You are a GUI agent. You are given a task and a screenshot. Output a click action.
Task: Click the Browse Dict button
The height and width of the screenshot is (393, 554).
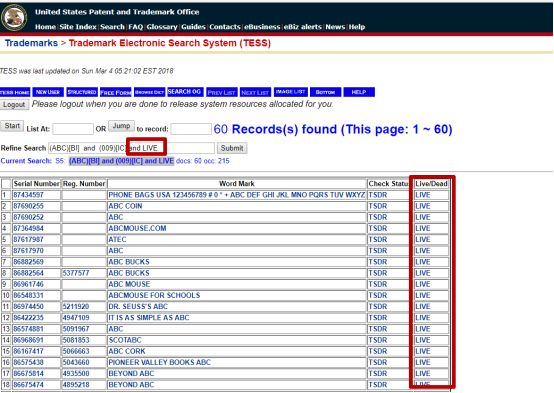tap(149, 92)
